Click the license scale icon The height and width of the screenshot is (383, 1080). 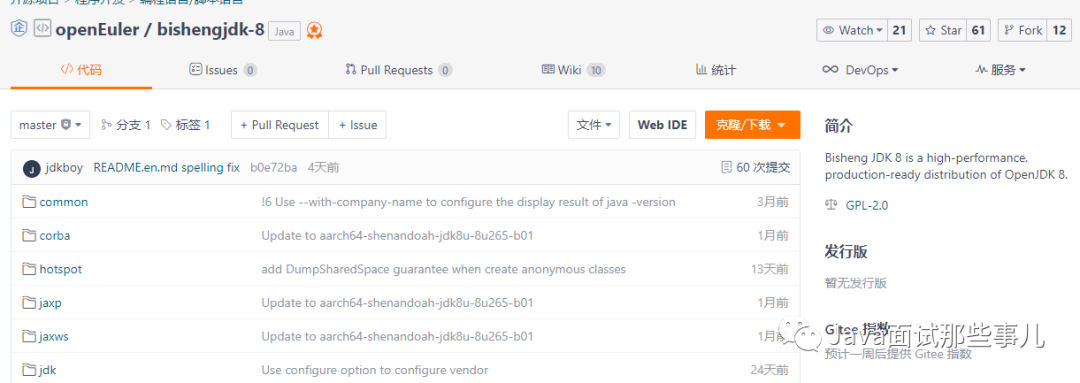[831, 205]
